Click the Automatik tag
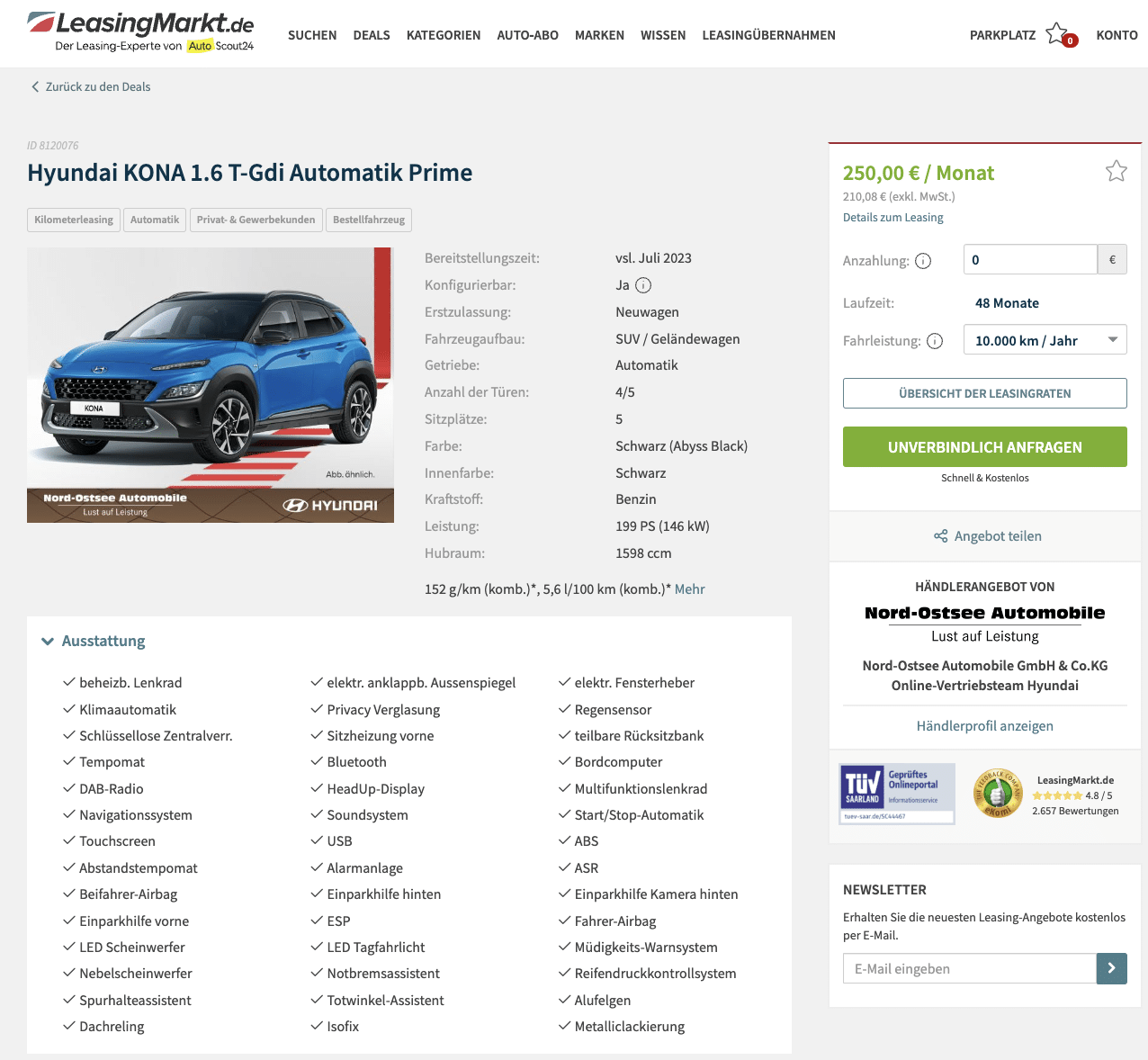The width and height of the screenshot is (1148, 1060). click(155, 220)
